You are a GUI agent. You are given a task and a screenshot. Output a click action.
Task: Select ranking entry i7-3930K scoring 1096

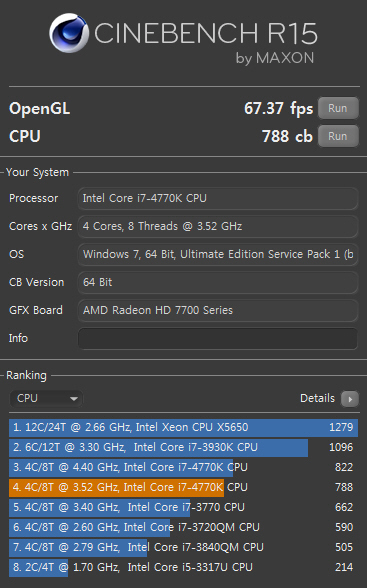coord(183,447)
